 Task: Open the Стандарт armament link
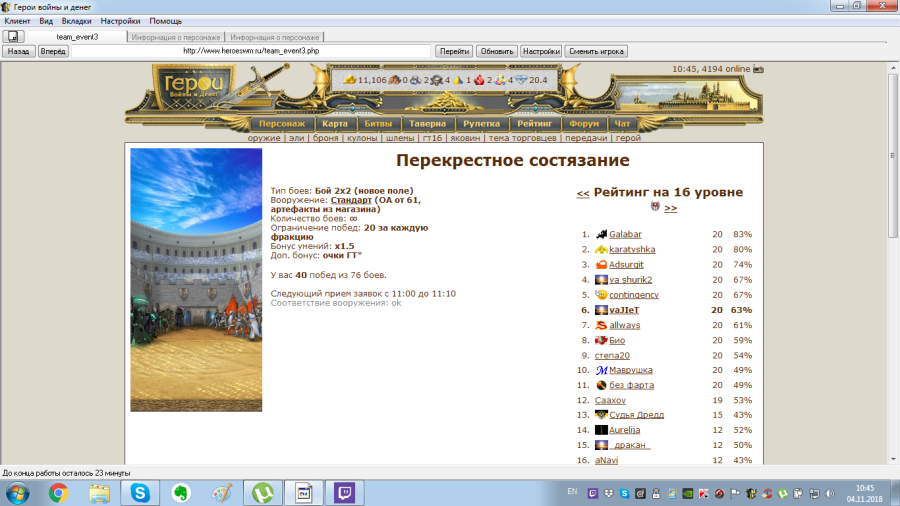pyautogui.click(x=351, y=200)
